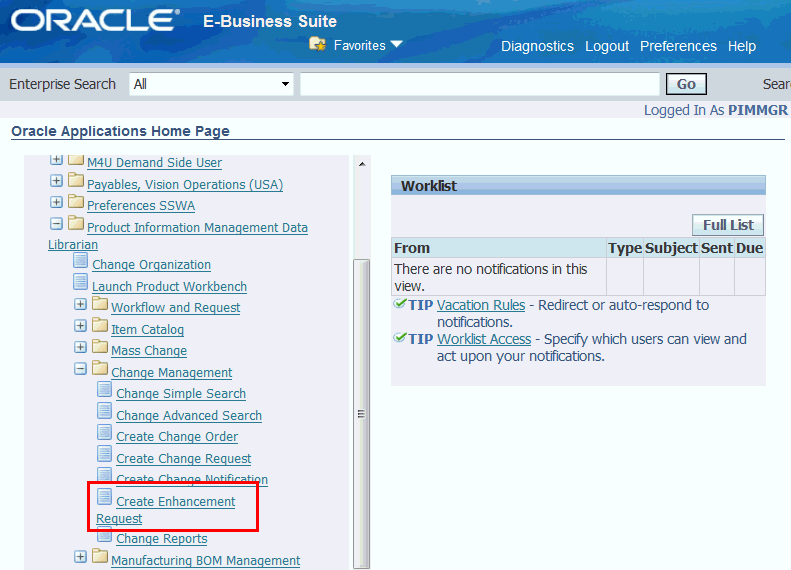Click the folder icon beside Preferences SSWA
This screenshot has width=791, height=570.
[76, 201]
